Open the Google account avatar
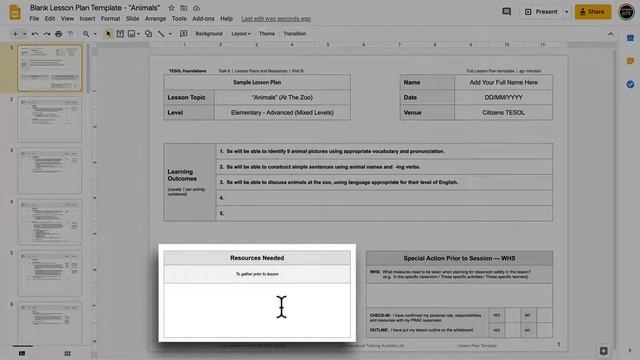 [627, 12]
